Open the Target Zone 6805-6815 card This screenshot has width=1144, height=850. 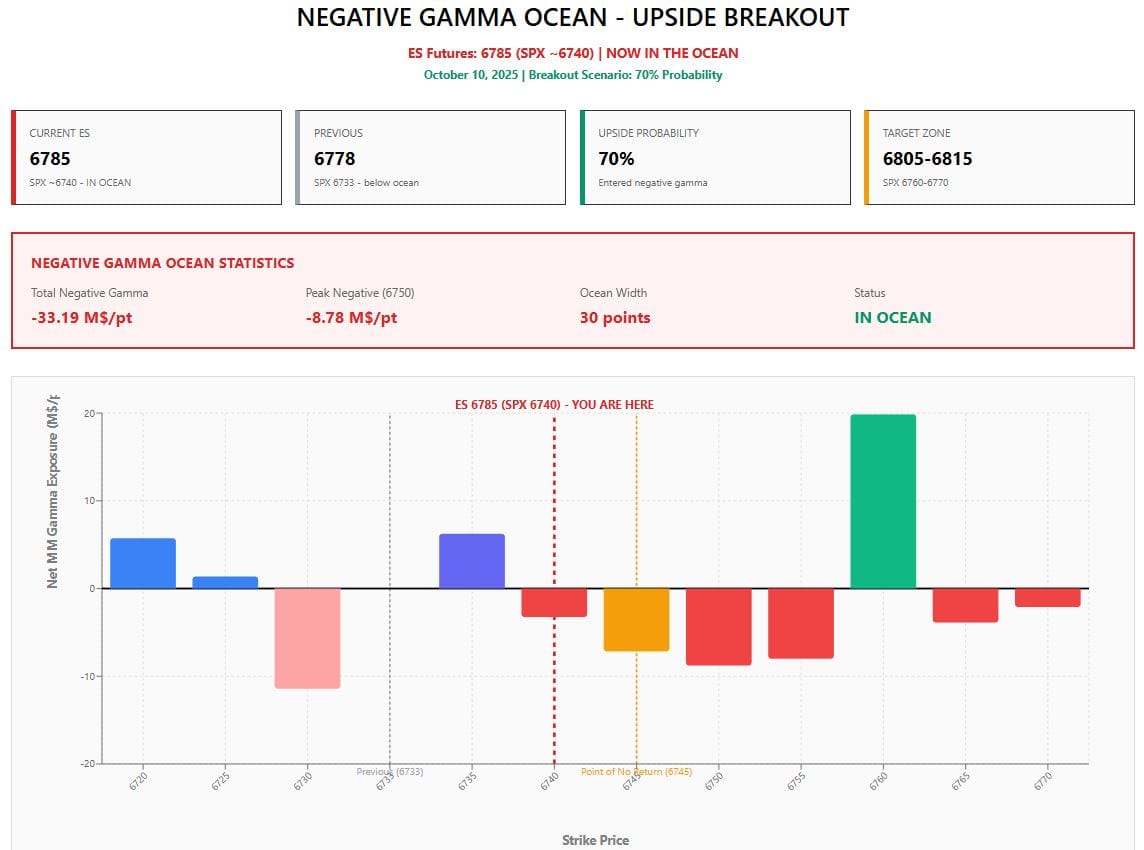point(999,158)
